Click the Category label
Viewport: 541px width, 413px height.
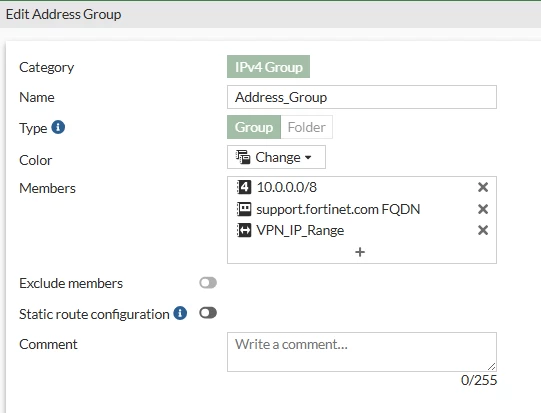click(x=47, y=67)
